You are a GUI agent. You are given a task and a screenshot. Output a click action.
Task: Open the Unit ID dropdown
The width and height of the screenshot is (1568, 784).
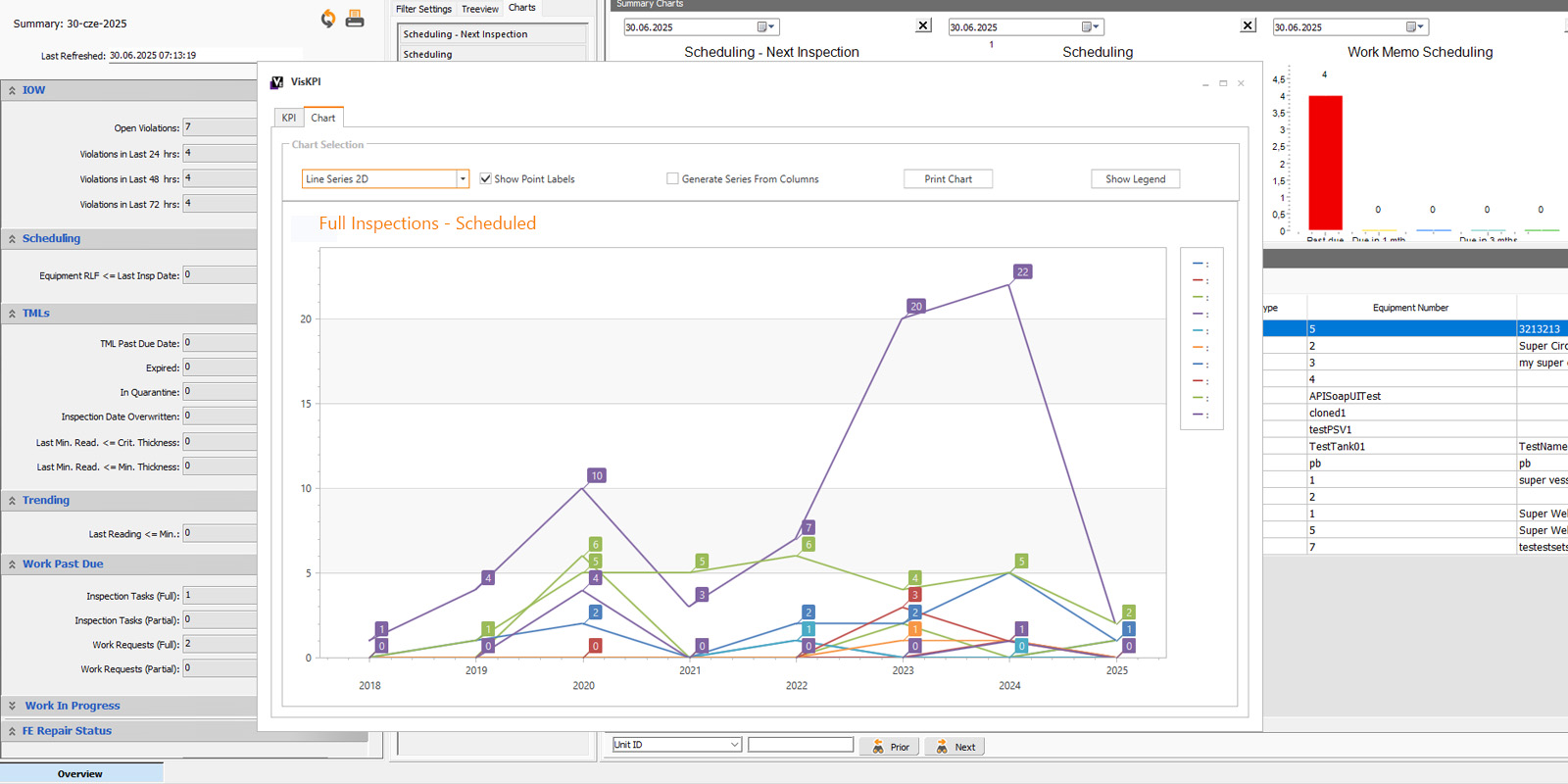coord(734,745)
